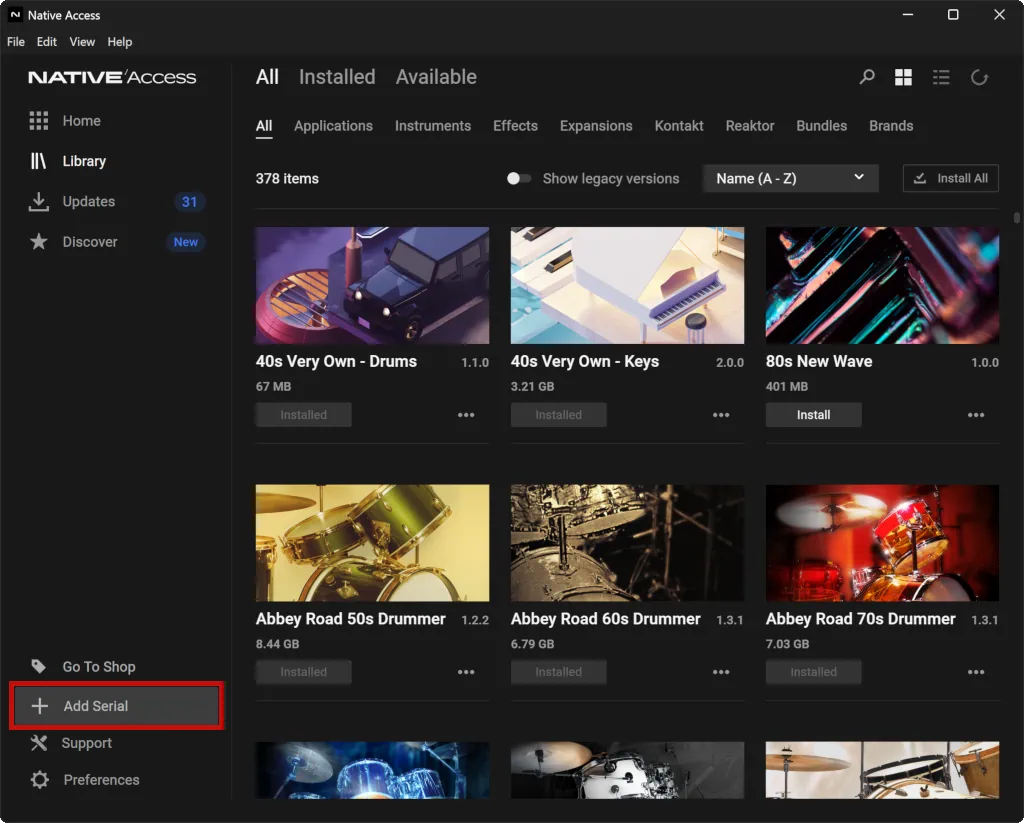
Task: Open the Help menu
Action: pos(120,42)
